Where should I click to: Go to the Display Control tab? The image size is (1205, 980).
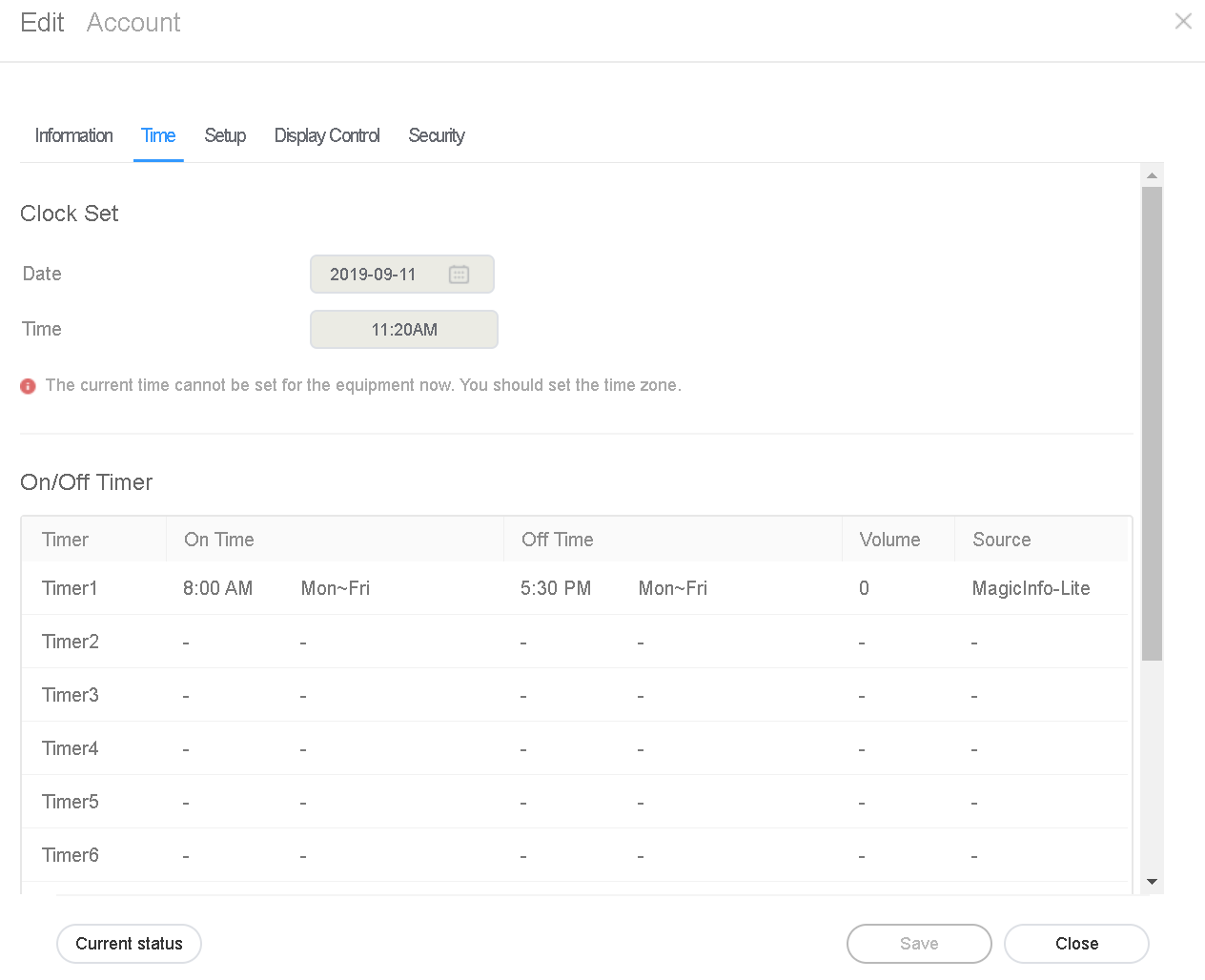(327, 135)
